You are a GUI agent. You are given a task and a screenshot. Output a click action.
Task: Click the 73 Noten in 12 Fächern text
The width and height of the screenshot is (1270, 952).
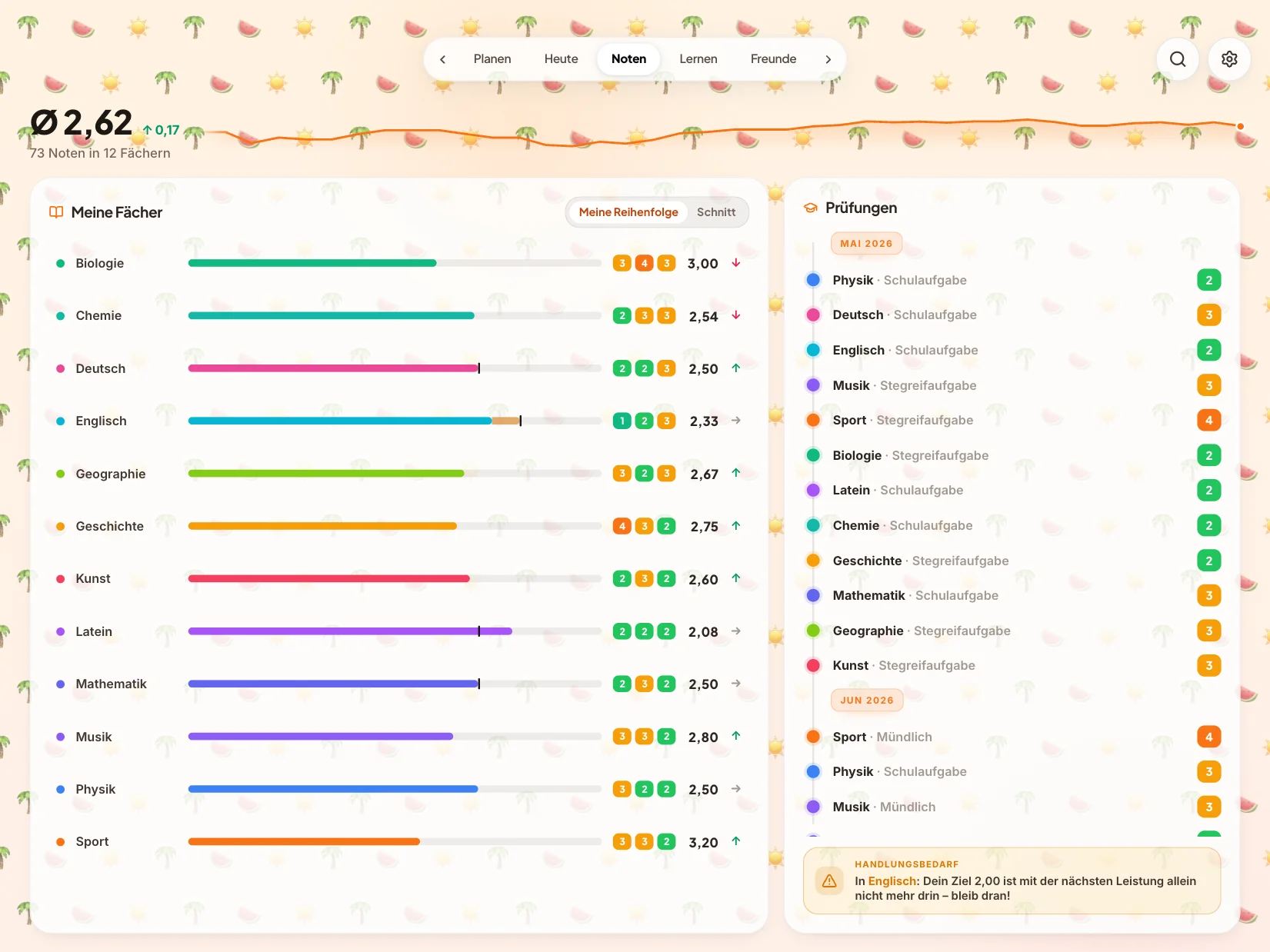coord(100,153)
